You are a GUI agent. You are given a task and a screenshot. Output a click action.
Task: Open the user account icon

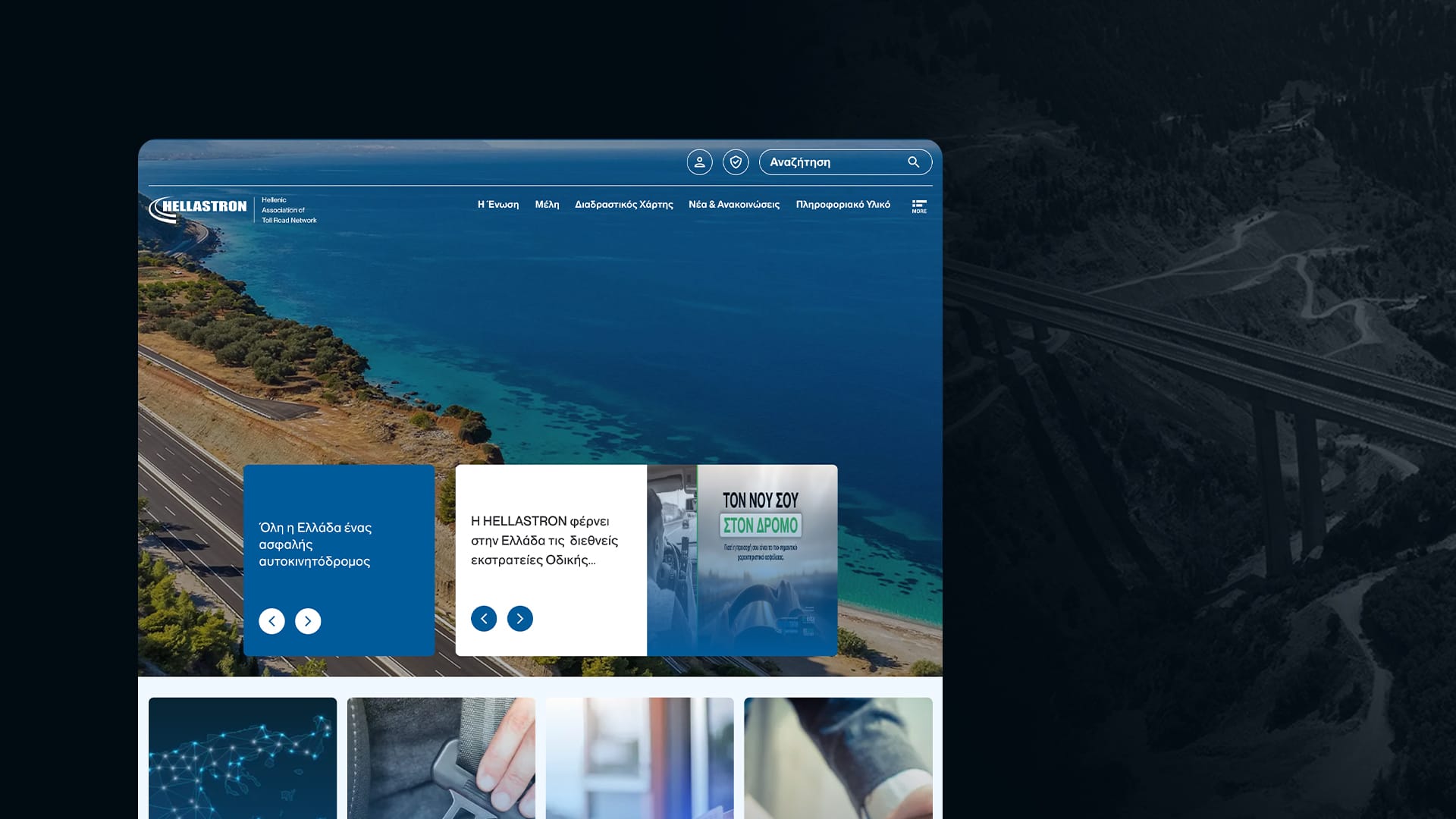tap(699, 162)
